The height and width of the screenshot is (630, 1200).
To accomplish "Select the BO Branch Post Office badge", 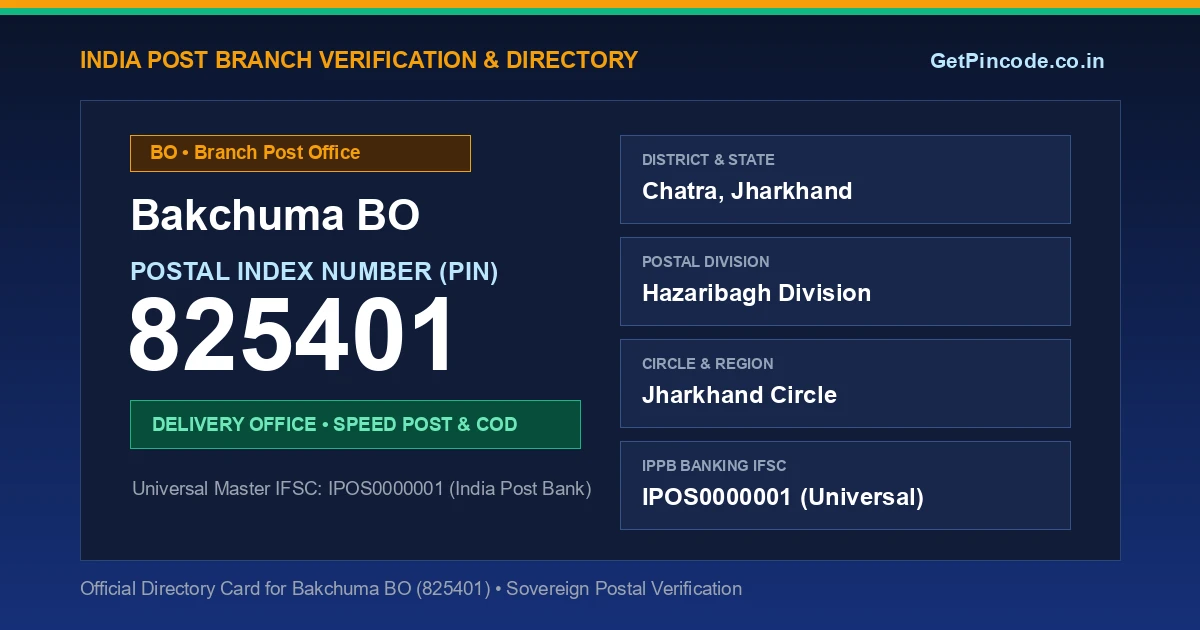I will point(300,153).
